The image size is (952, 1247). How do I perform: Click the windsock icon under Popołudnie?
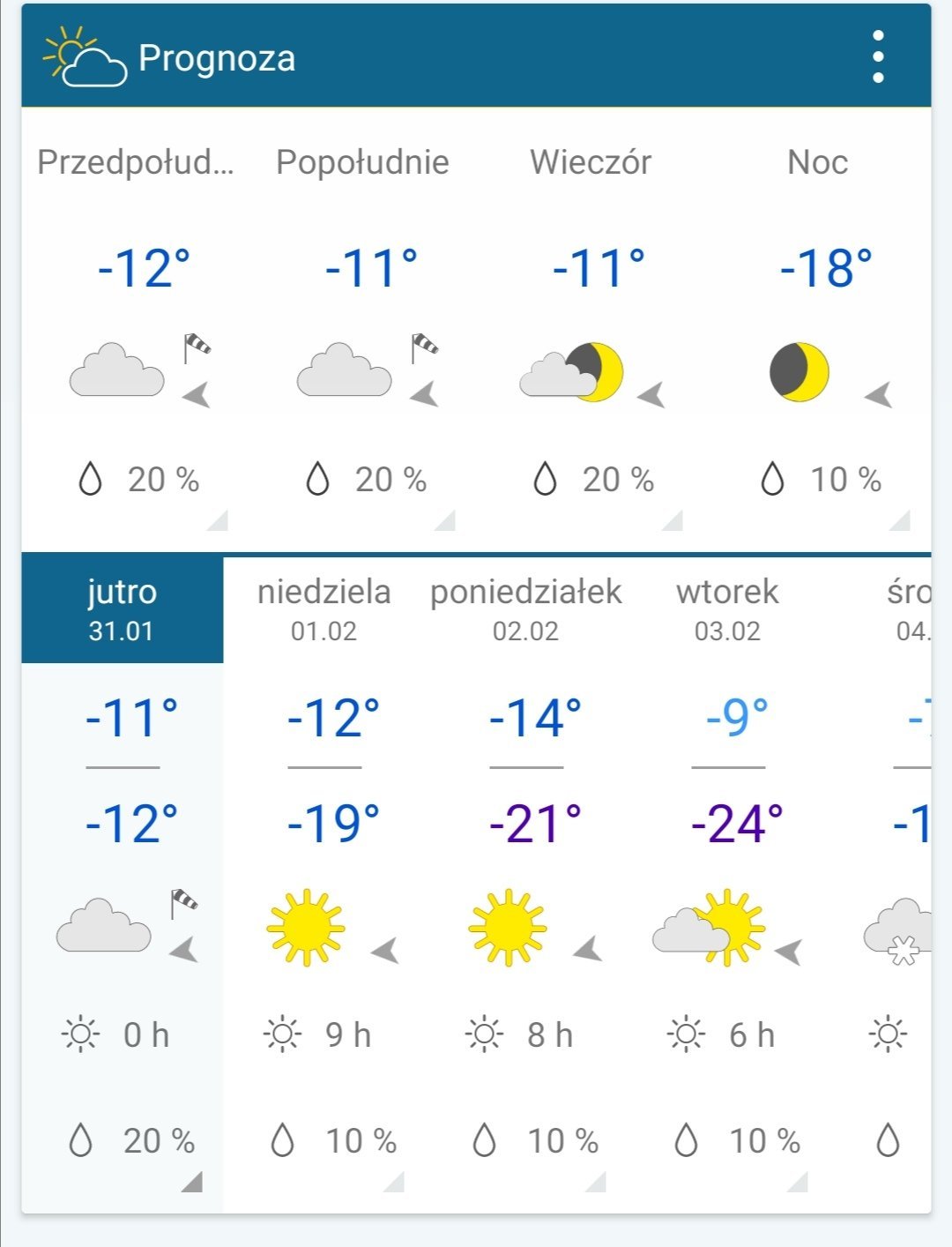pyautogui.click(x=424, y=347)
